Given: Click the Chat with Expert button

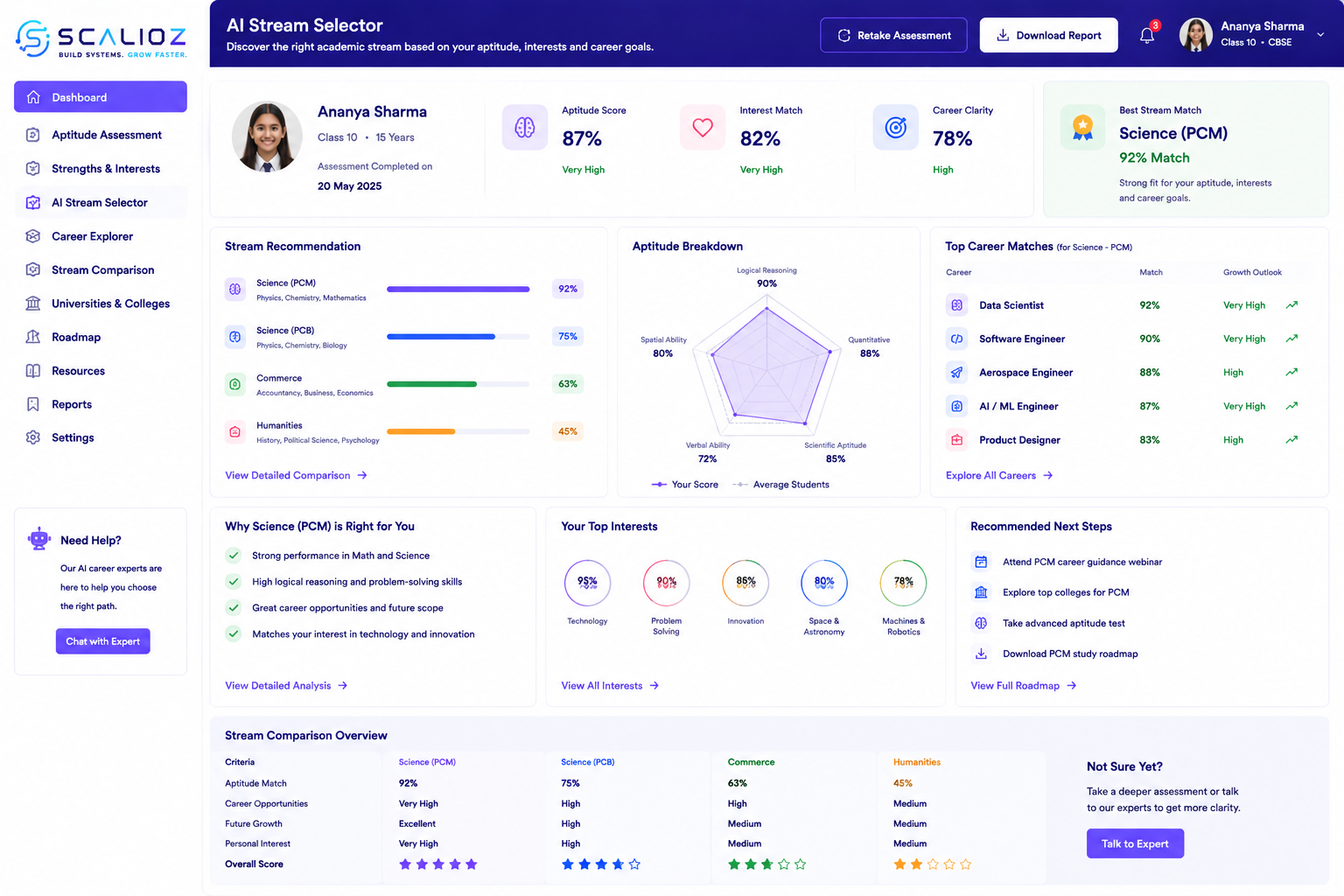Looking at the screenshot, I should tap(103, 641).
